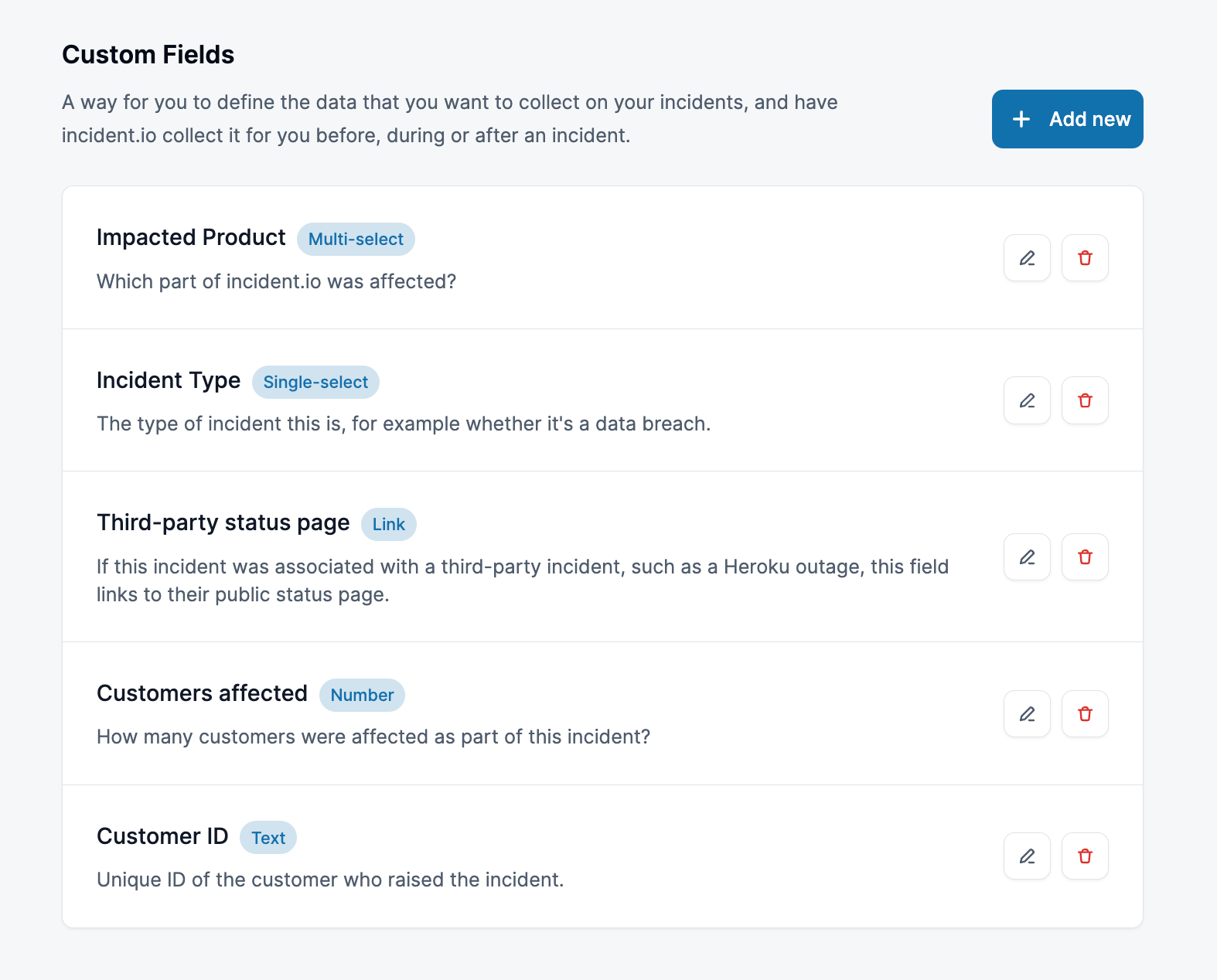Select the Impacted Product field title

[x=191, y=237]
